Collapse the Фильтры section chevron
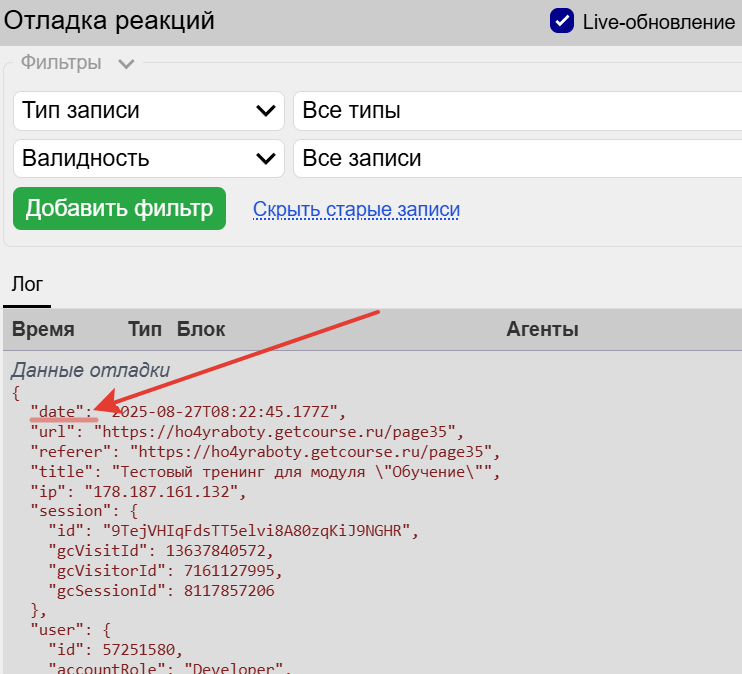This screenshot has width=742, height=674. [x=126, y=63]
